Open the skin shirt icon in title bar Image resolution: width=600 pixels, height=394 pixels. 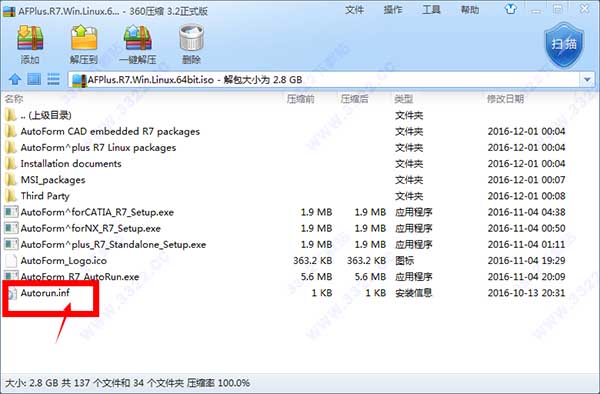pos(510,10)
